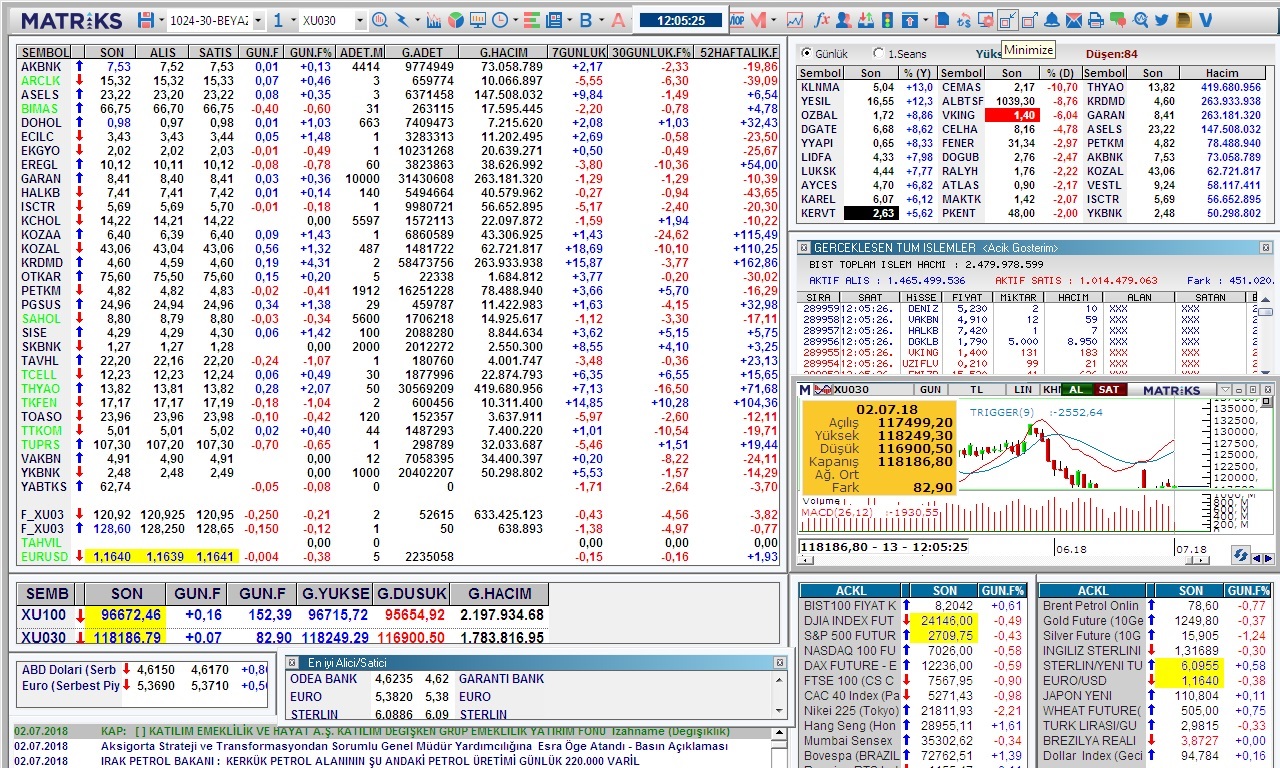
Task: Sort watchlist by SEMBOL column header
Action: point(46,52)
